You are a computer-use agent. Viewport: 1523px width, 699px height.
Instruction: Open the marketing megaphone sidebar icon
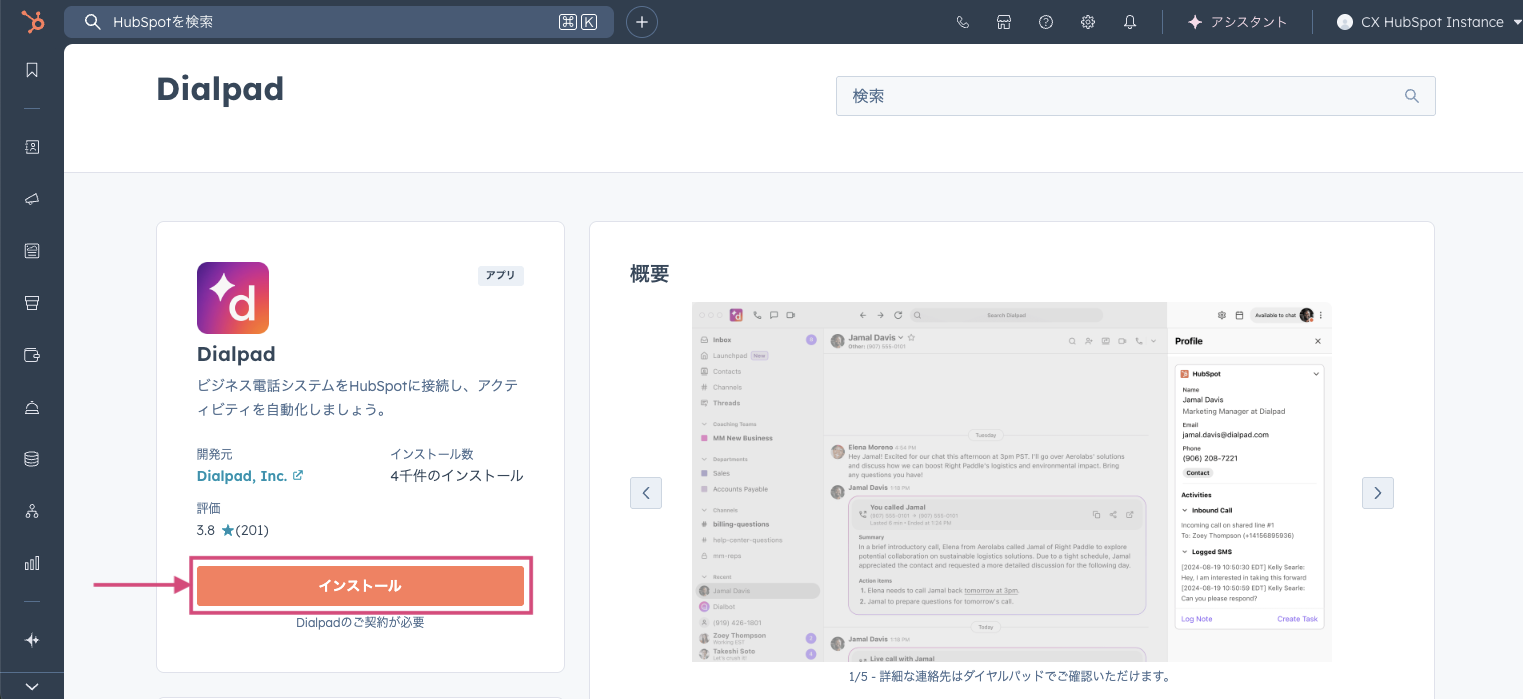[32, 199]
